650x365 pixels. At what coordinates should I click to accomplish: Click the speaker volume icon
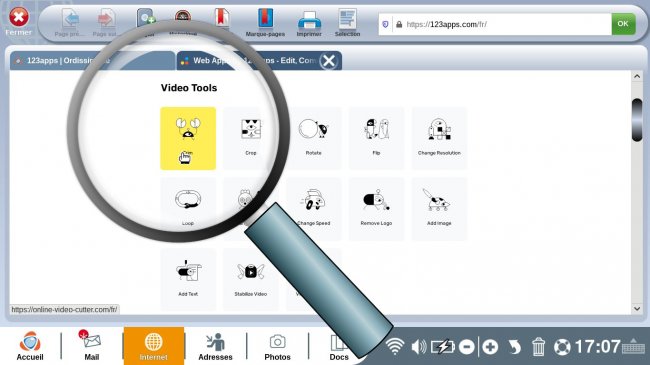coord(419,347)
